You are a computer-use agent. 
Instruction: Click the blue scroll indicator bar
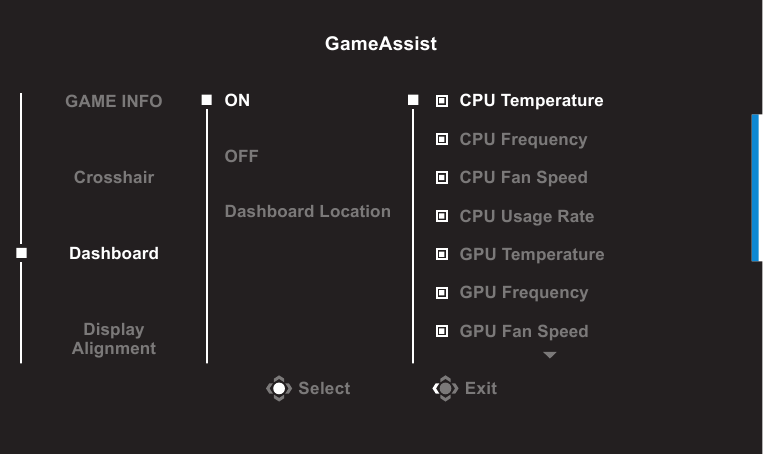[756, 187]
